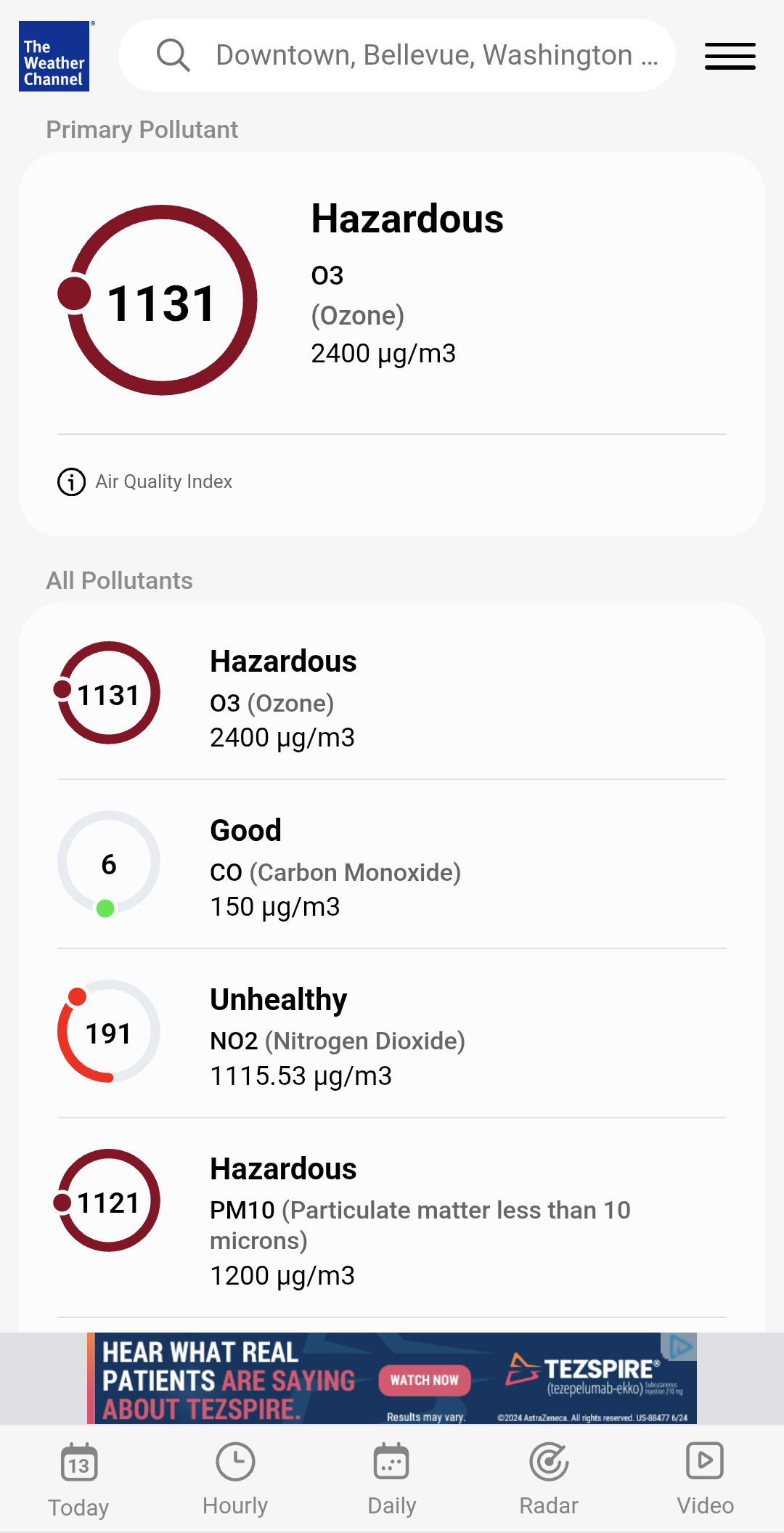Select the NO2 Nitrogen Dioxide row
784x1533 pixels.
tap(392, 1033)
